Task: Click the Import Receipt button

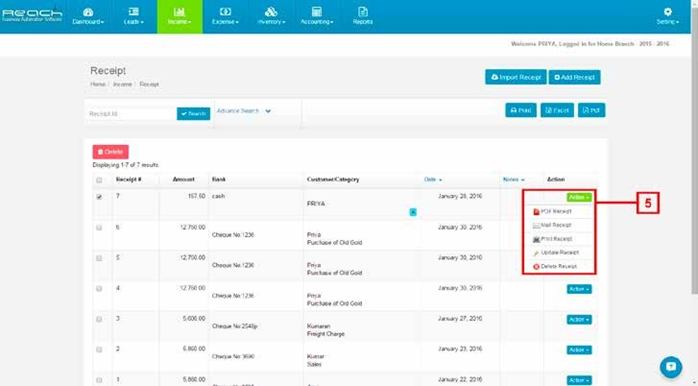Action: point(515,77)
